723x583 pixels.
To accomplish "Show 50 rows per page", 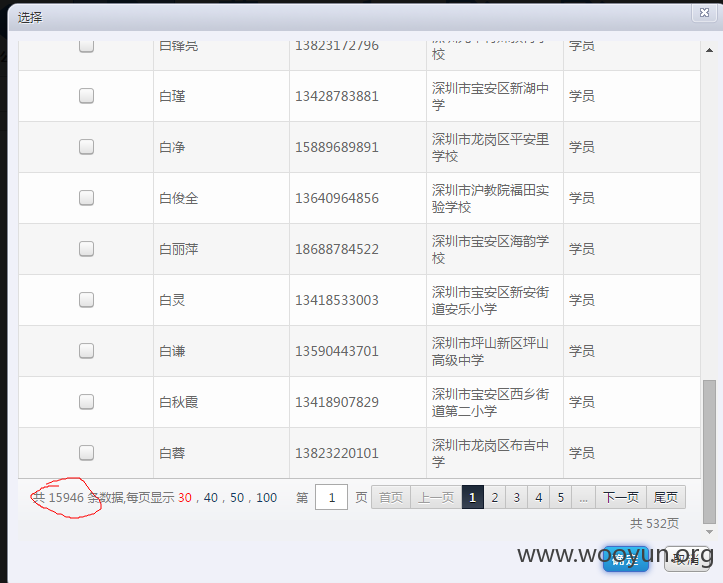I will (x=237, y=498).
